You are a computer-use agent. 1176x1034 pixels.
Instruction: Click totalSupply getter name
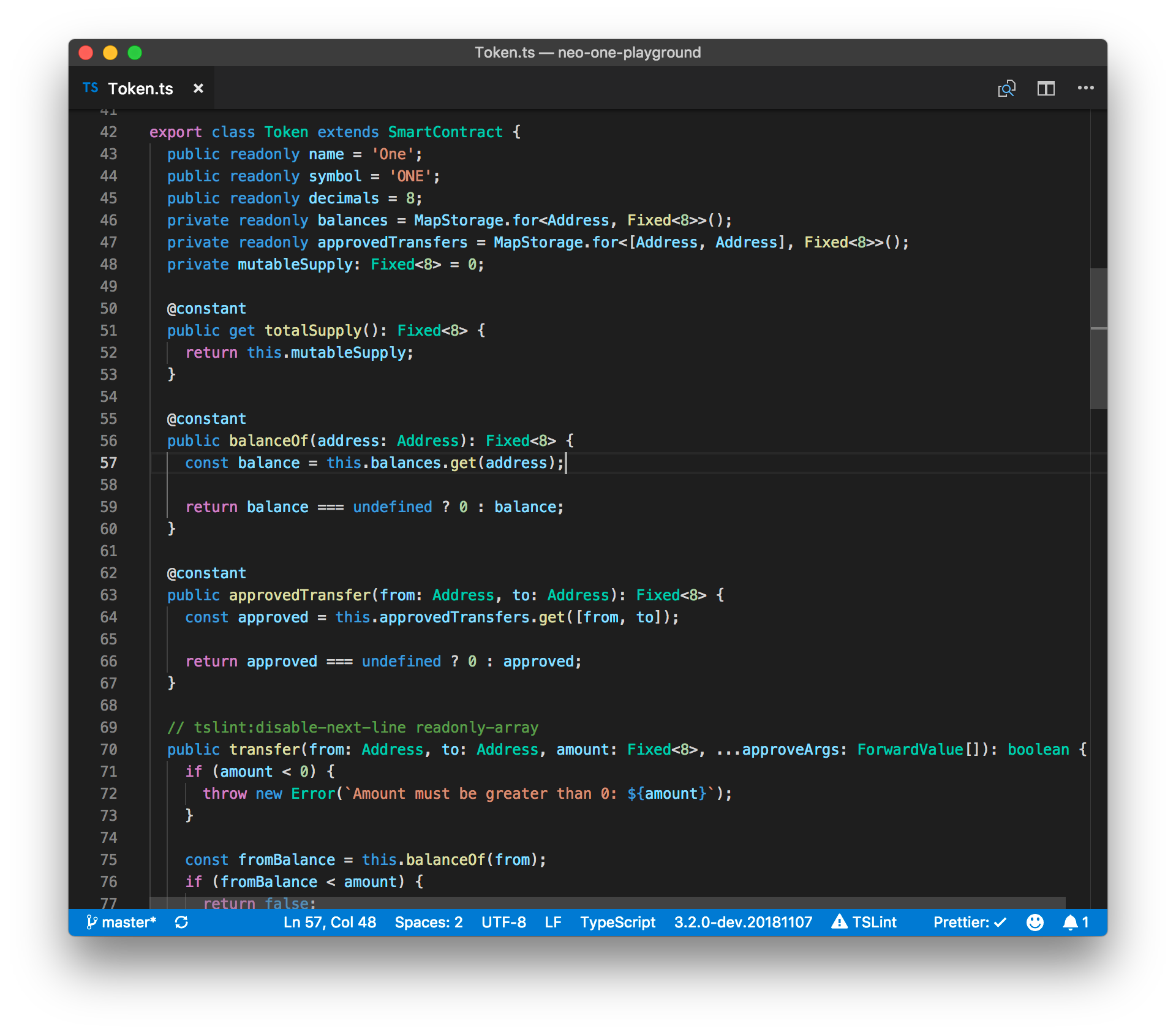[313, 331]
